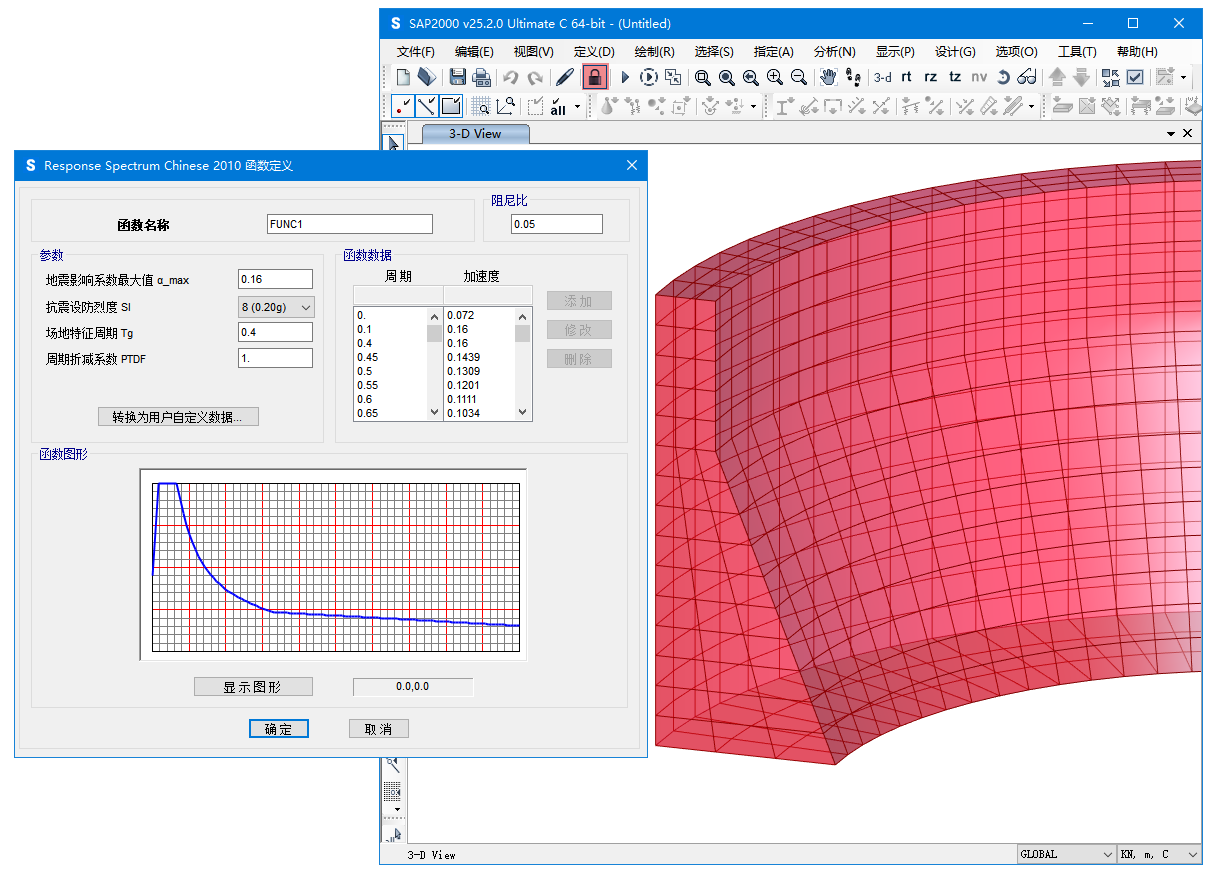Image resolution: width=1223 pixels, height=875 pixels.
Task: Open the 定义(D) menu
Action: (594, 52)
